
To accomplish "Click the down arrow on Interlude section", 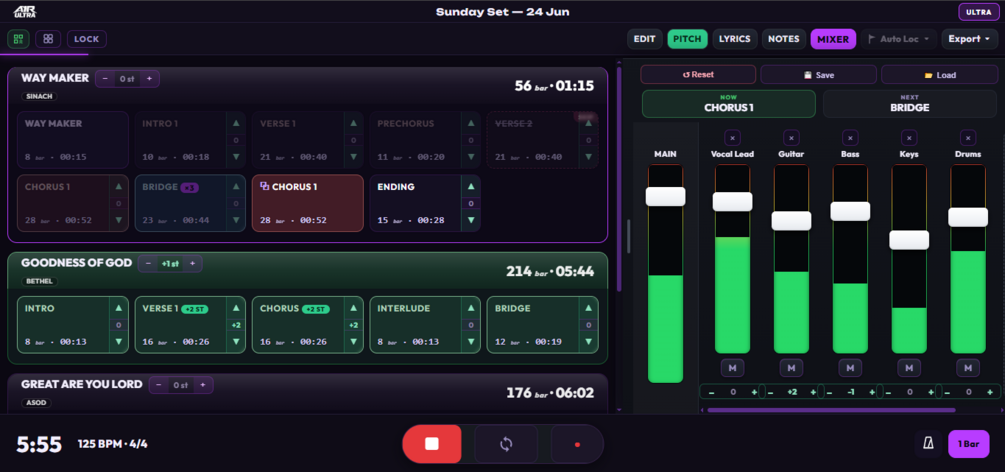I will [x=471, y=342].
